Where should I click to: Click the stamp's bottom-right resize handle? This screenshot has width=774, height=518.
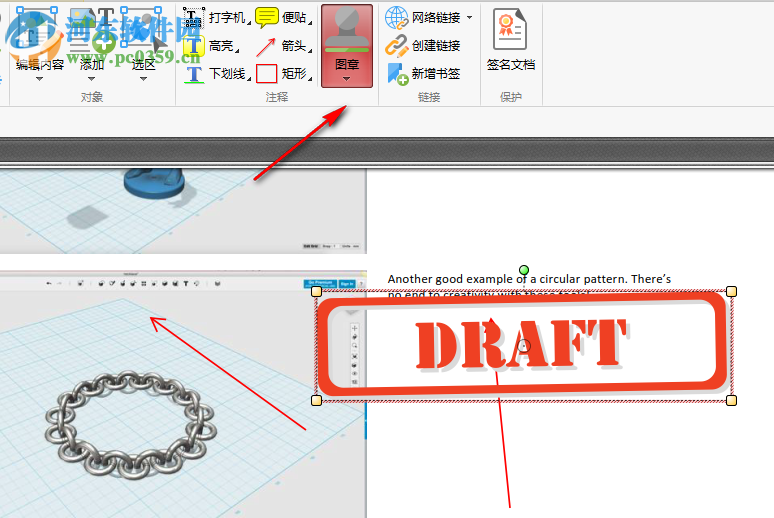click(x=732, y=400)
